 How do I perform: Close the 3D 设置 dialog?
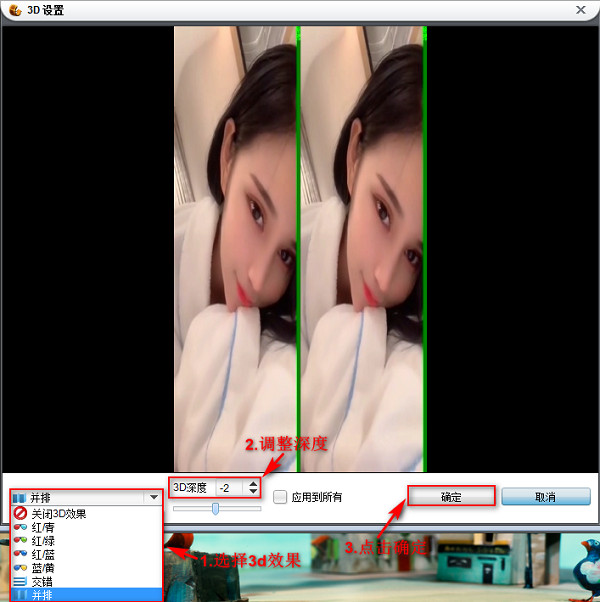tap(580, 10)
